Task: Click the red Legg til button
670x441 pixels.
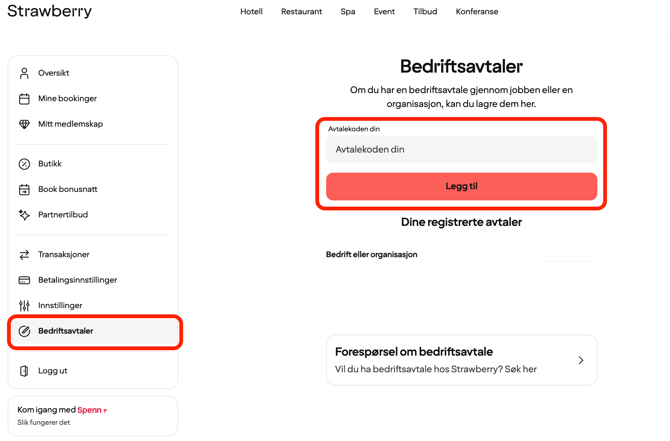Action: [461, 186]
